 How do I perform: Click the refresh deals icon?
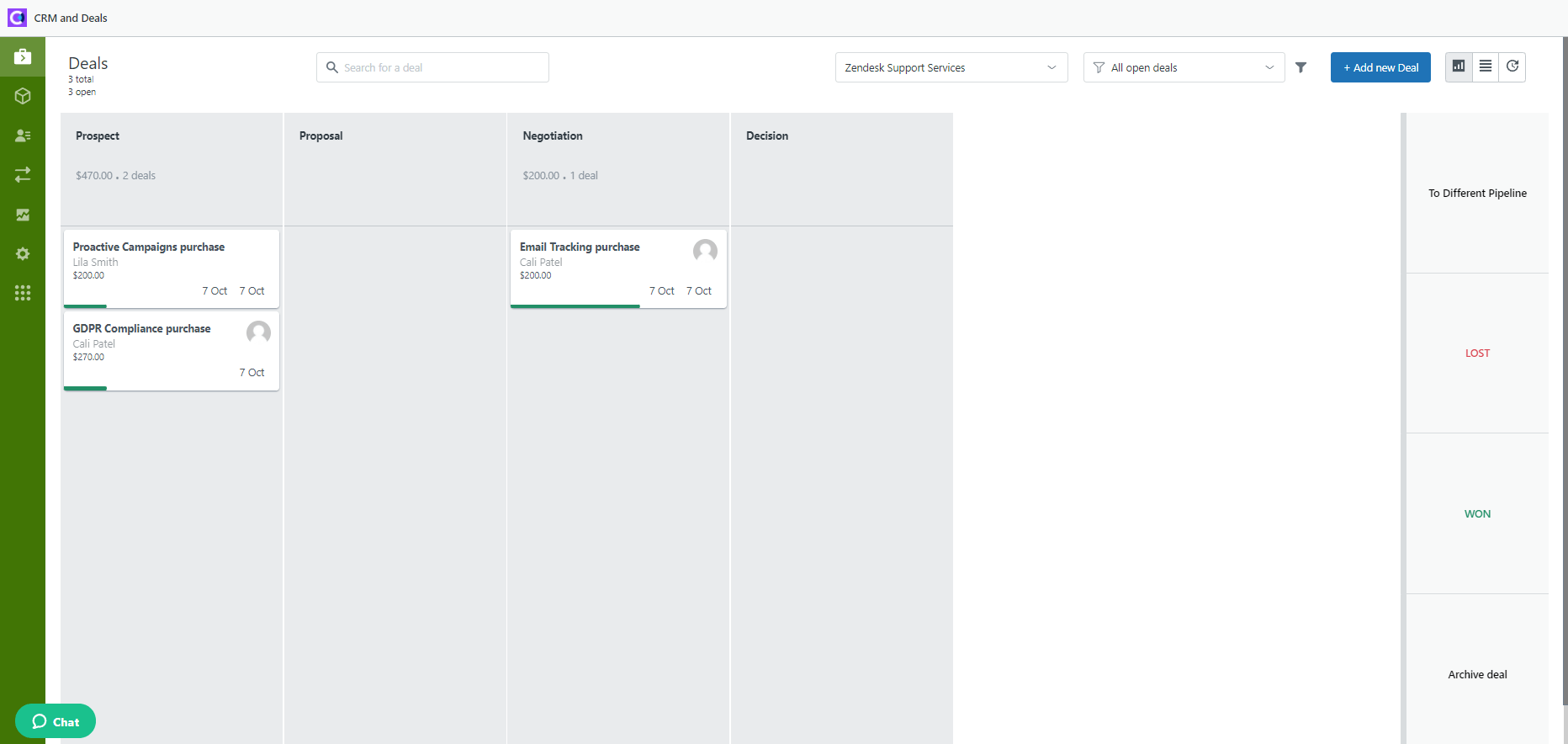point(1512,66)
